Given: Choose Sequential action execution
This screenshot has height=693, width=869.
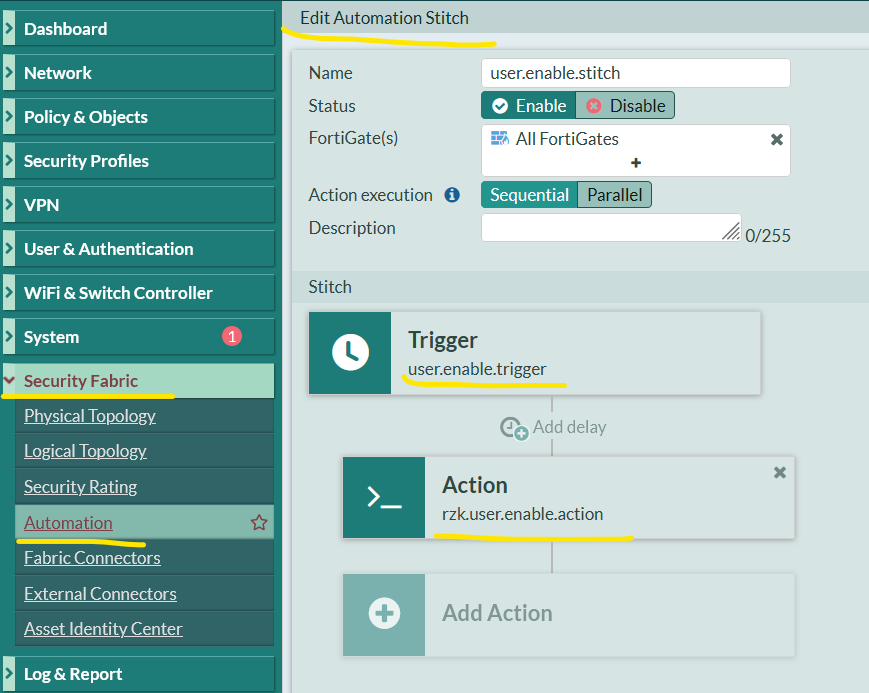Looking at the screenshot, I should [x=529, y=195].
